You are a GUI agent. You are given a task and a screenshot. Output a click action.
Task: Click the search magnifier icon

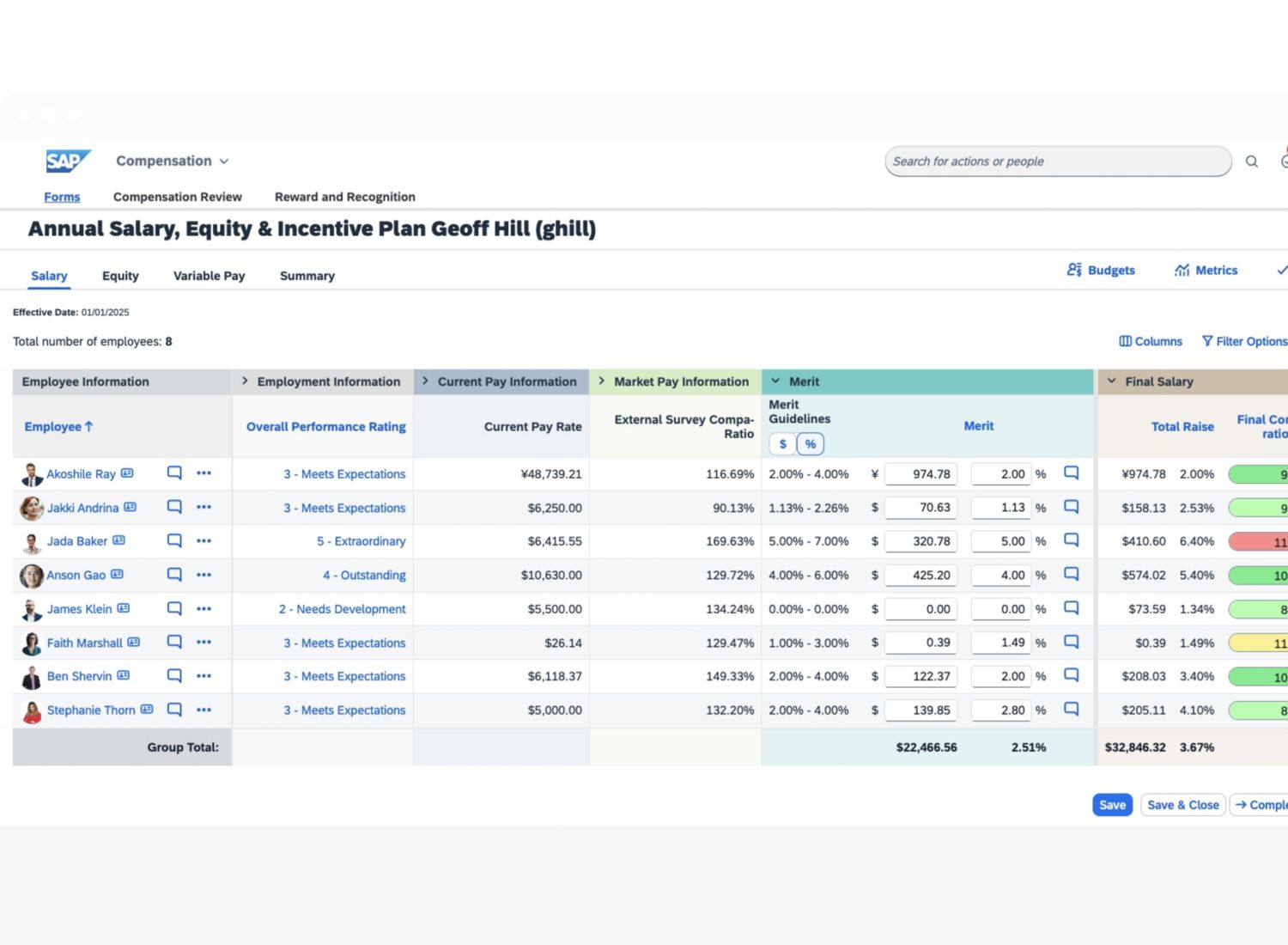[x=1252, y=162]
